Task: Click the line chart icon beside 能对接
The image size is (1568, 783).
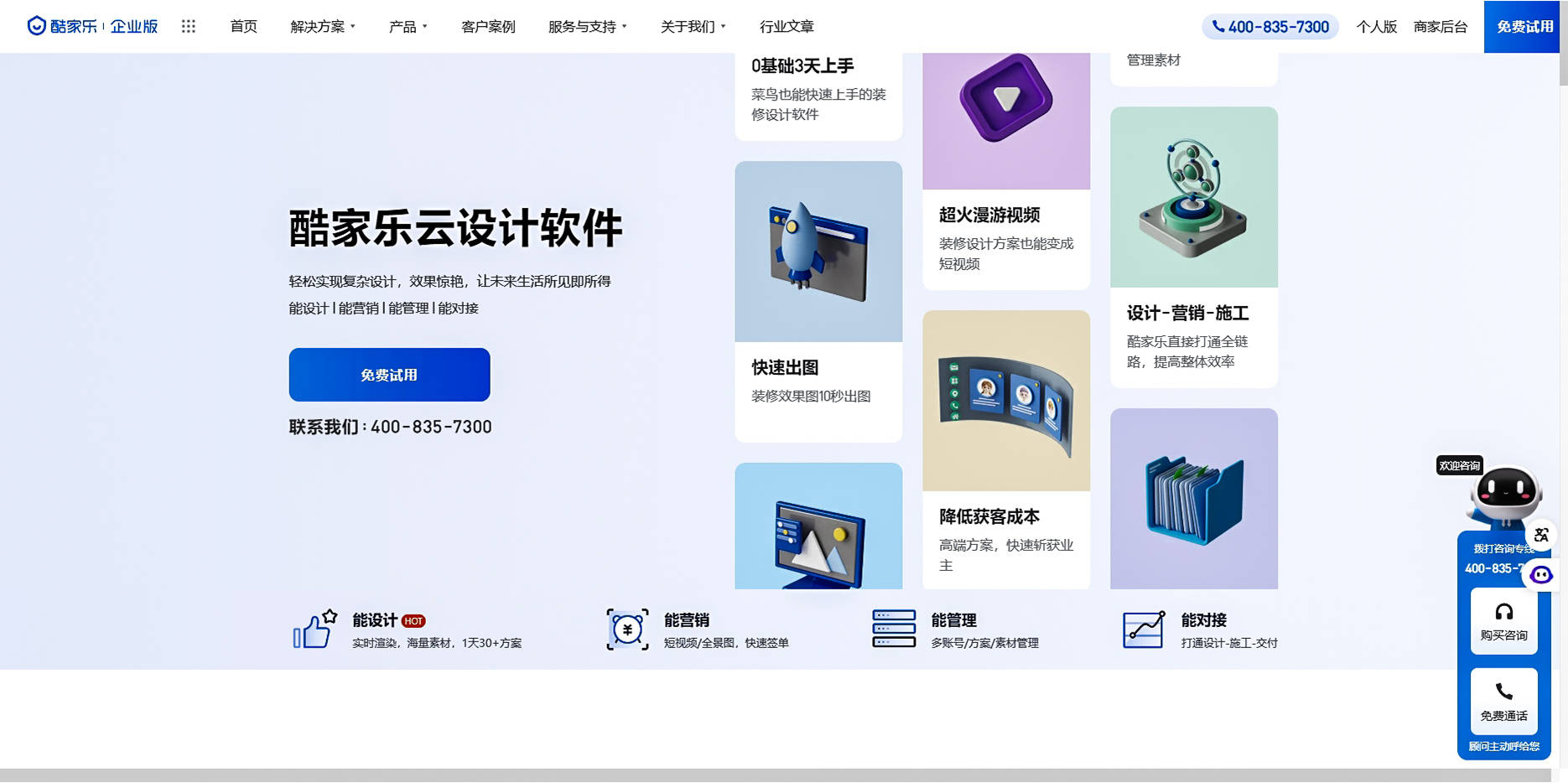Action: tap(1144, 629)
